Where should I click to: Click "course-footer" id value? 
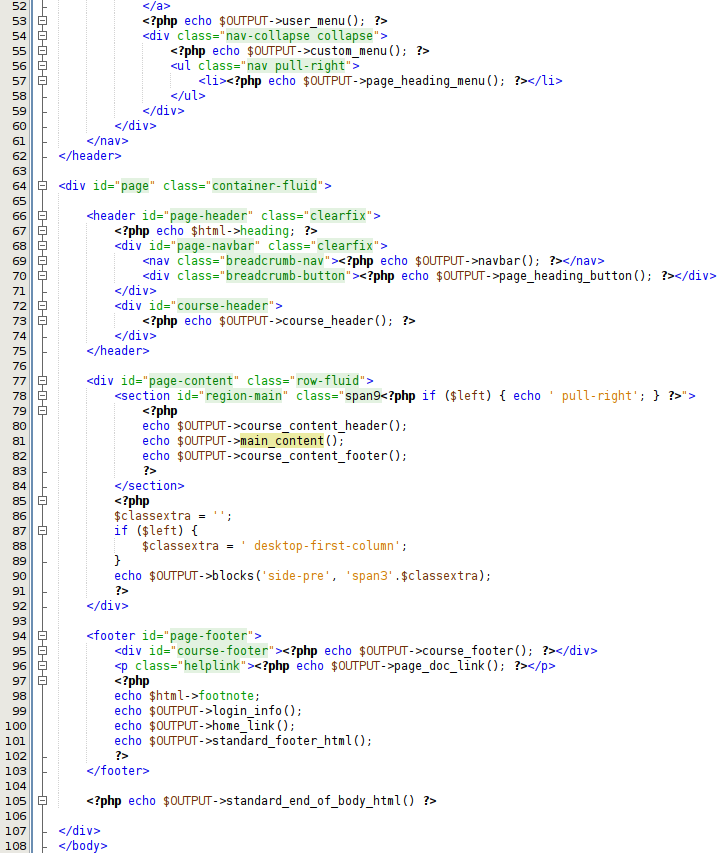tap(223, 651)
